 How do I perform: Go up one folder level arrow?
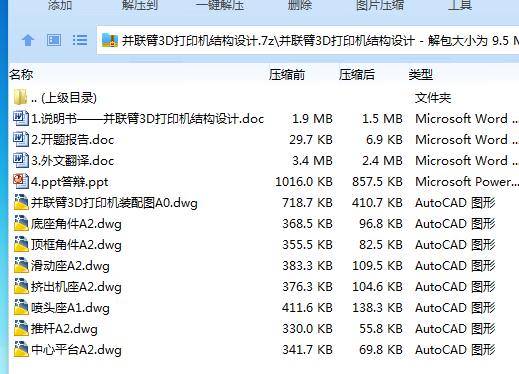click(x=28, y=41)
